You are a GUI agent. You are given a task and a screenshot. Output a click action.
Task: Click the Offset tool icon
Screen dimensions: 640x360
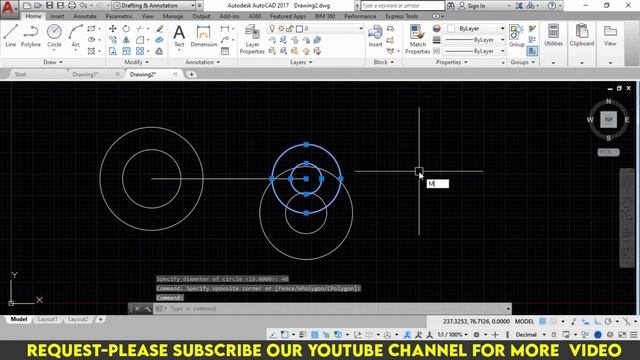pyautogui.click(x=160, y=51)
